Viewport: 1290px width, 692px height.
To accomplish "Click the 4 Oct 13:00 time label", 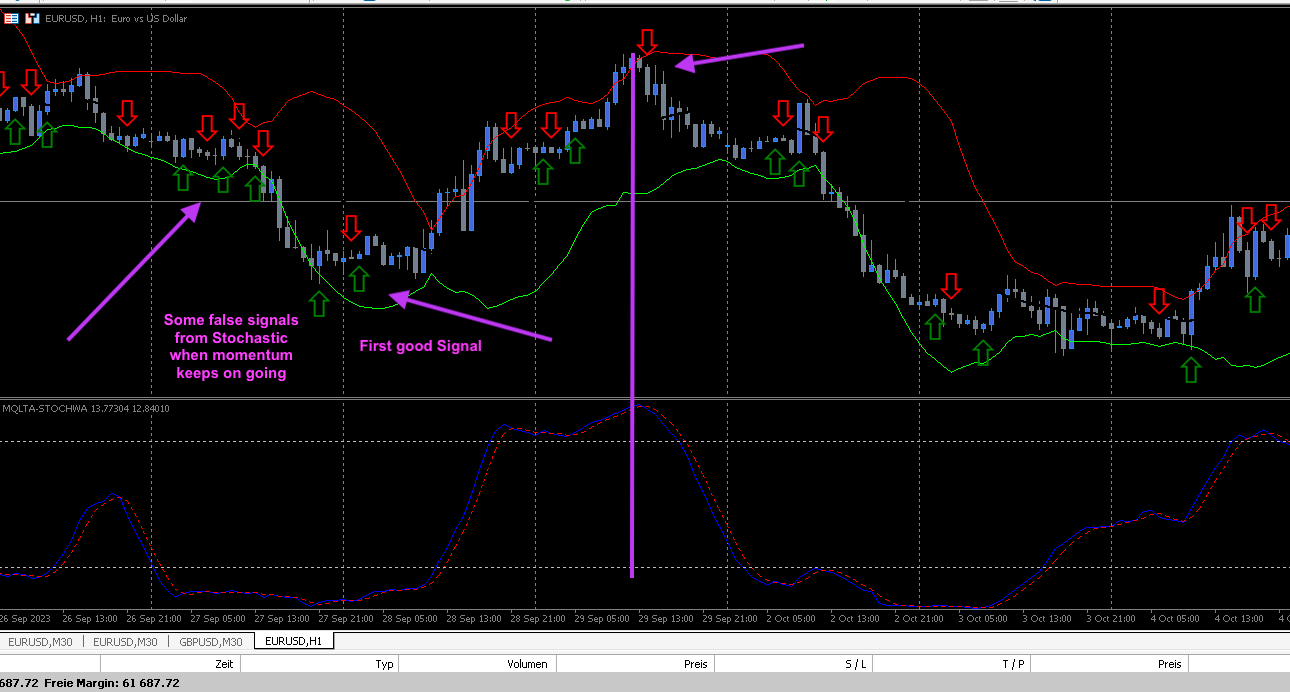I will [x=1240, y=619].
